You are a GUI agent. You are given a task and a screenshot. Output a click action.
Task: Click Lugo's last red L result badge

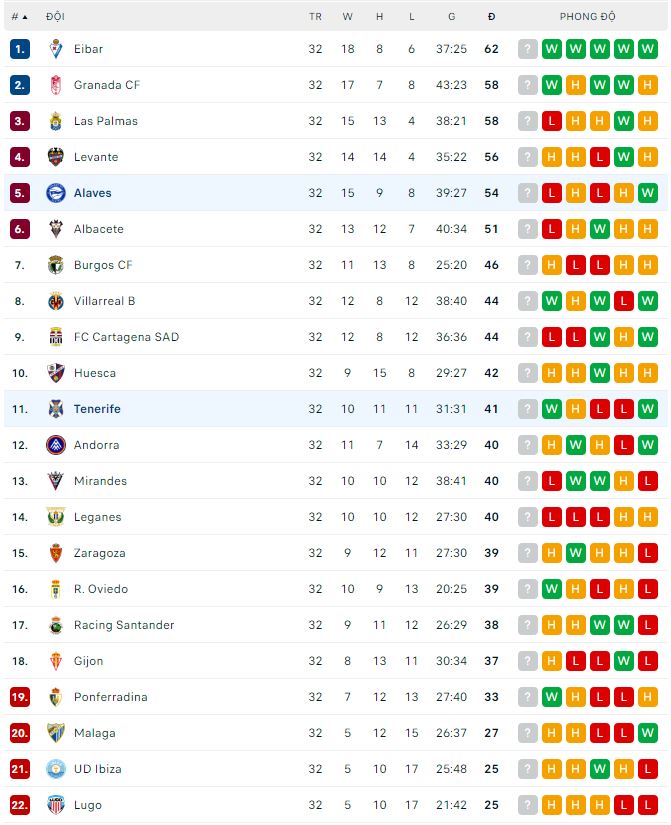click(x=648, y=805)
